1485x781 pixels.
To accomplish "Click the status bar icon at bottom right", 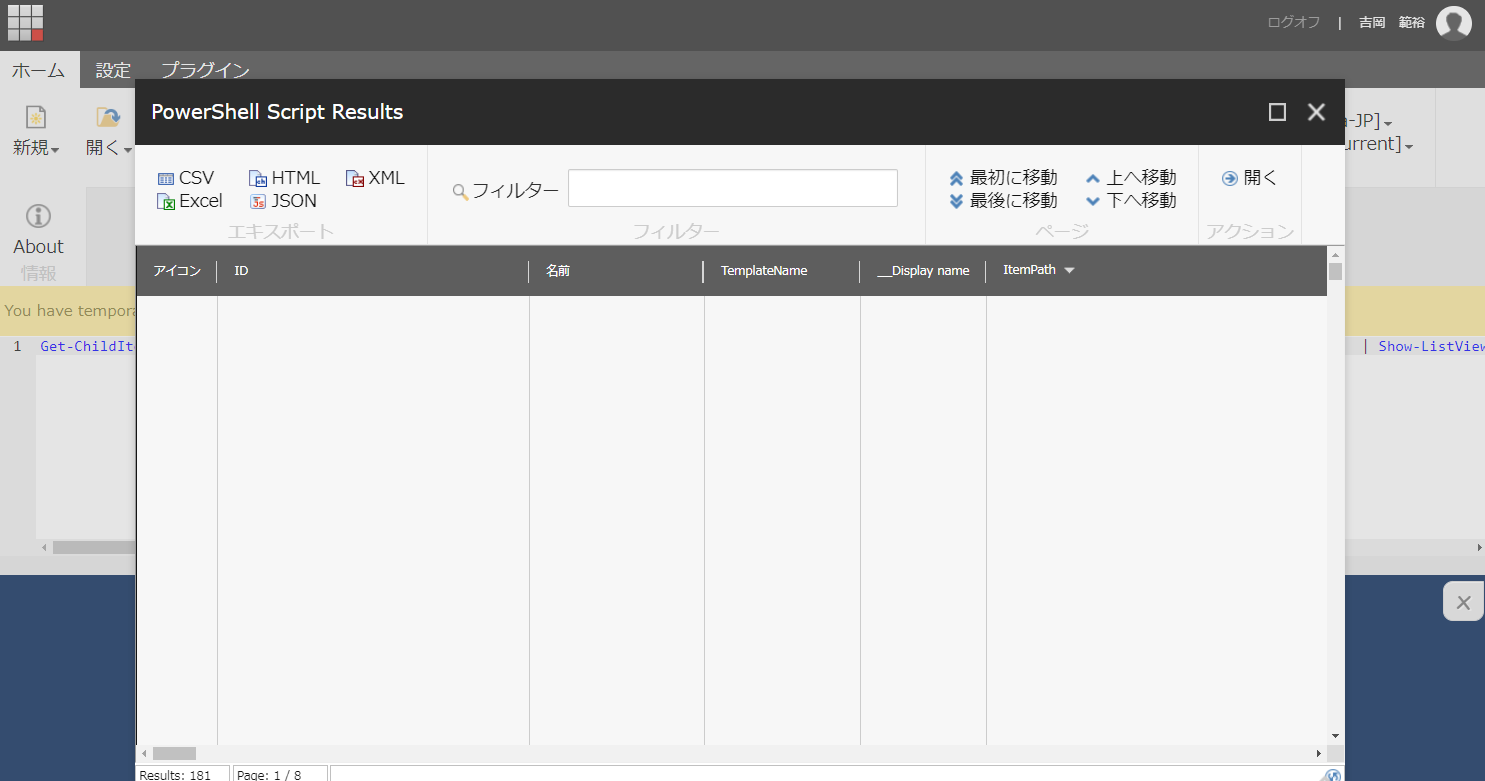I will [x=1332, y=775].
